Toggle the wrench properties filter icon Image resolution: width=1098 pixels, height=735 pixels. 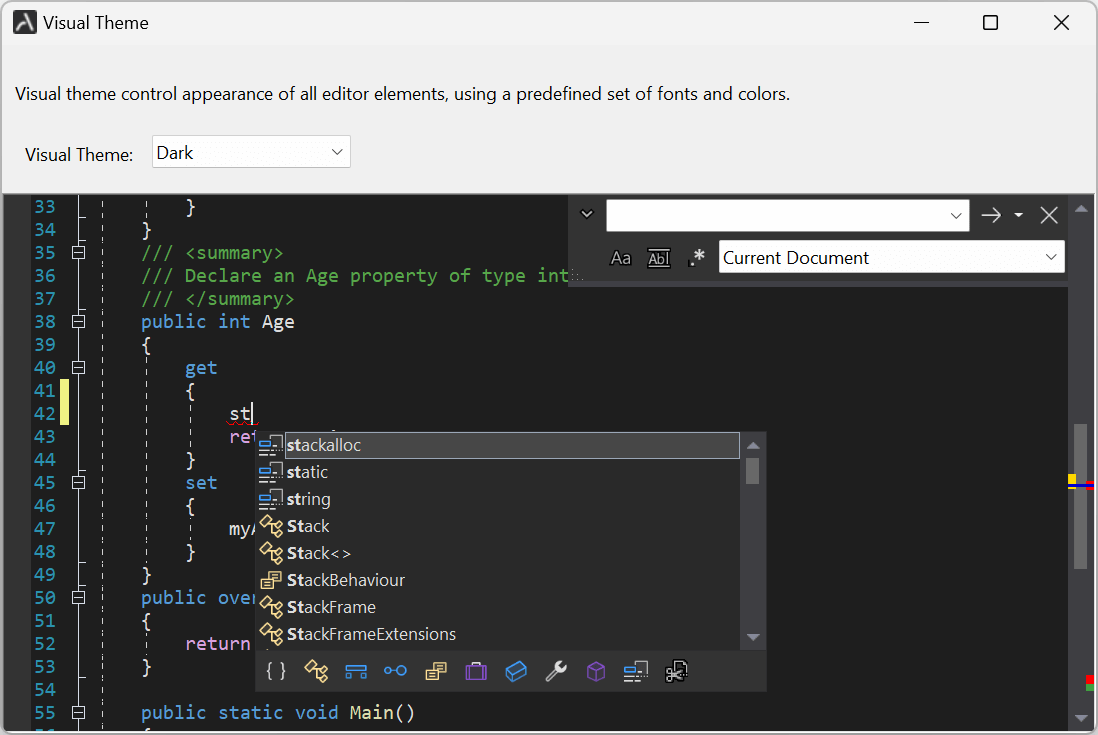point(556,671)
